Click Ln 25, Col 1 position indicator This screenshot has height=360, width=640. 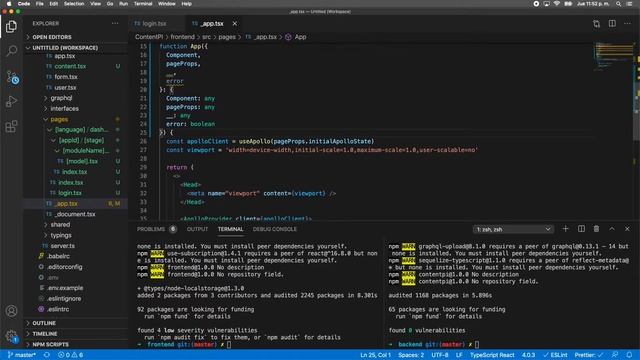tap(376, 355)
